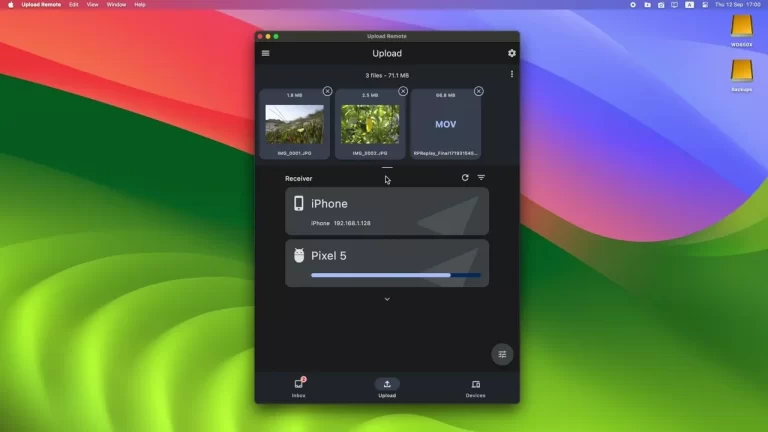This screenshot has width=768, height=432.
Task: Remove IMG_0002.JPG from selection
Action: pyautogui.click(x=403, y=91)
